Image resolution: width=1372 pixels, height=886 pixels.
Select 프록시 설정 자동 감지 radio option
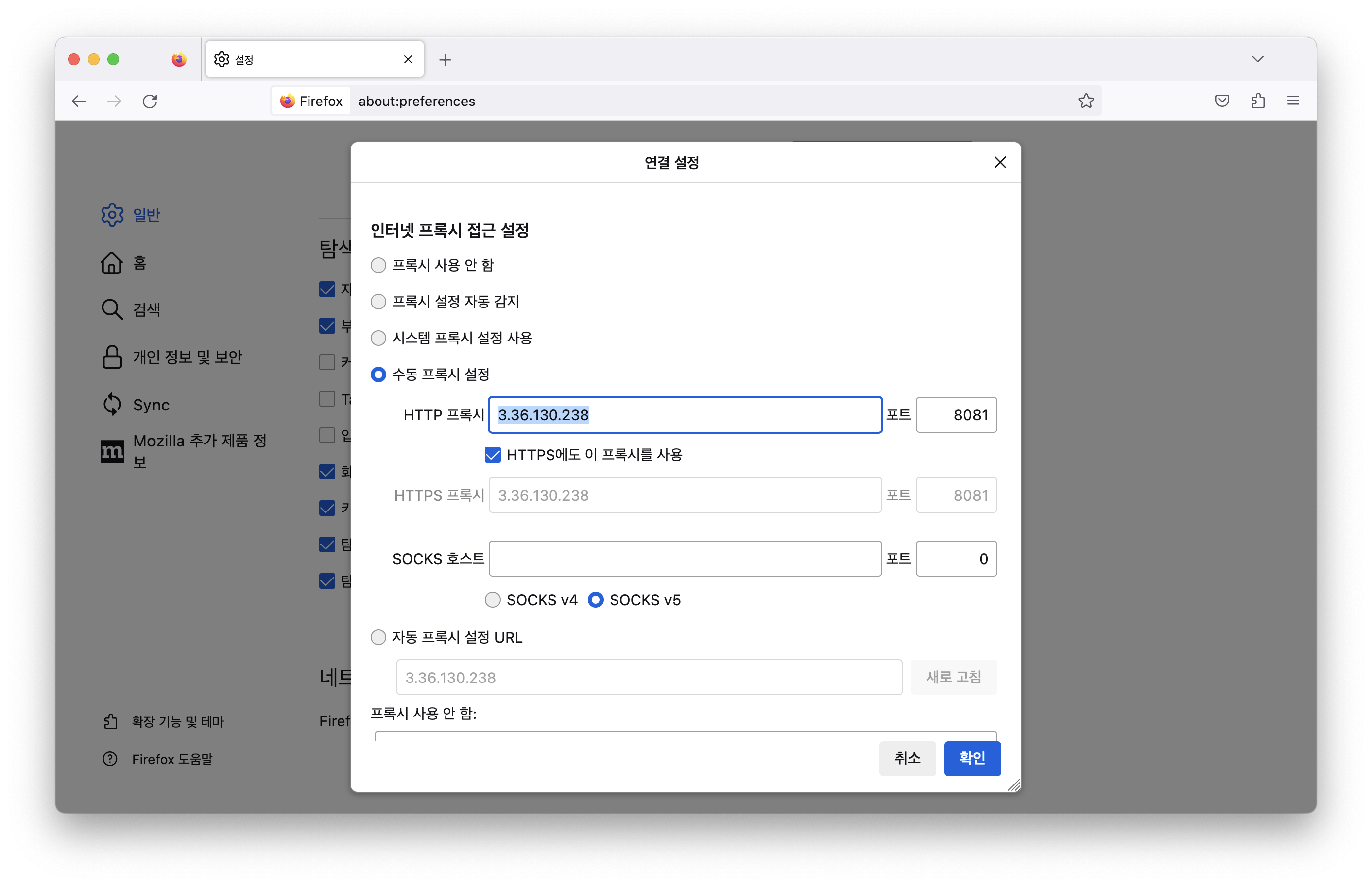[x=378, y=302]
